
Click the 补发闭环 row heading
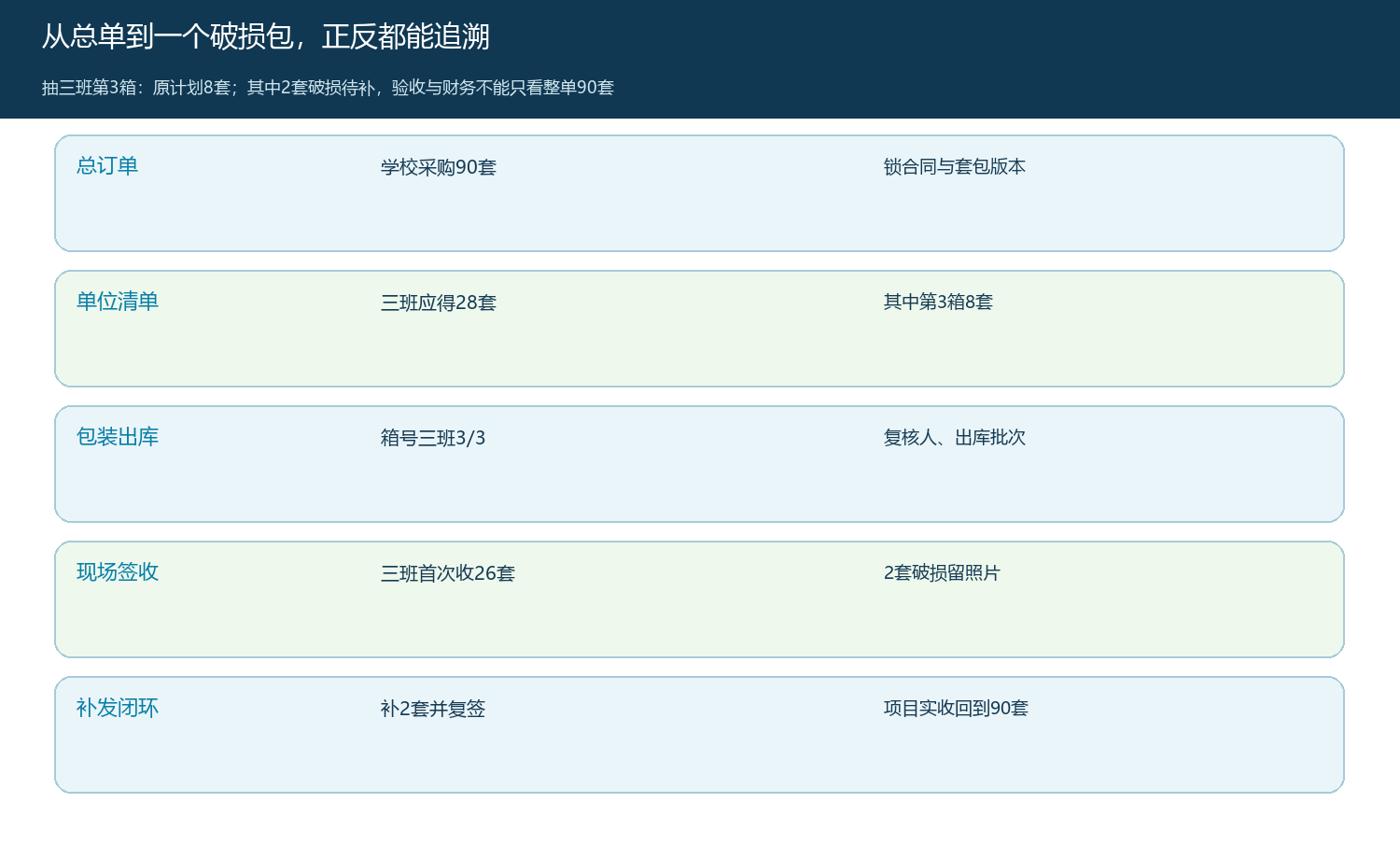click(x=118, y=708)
